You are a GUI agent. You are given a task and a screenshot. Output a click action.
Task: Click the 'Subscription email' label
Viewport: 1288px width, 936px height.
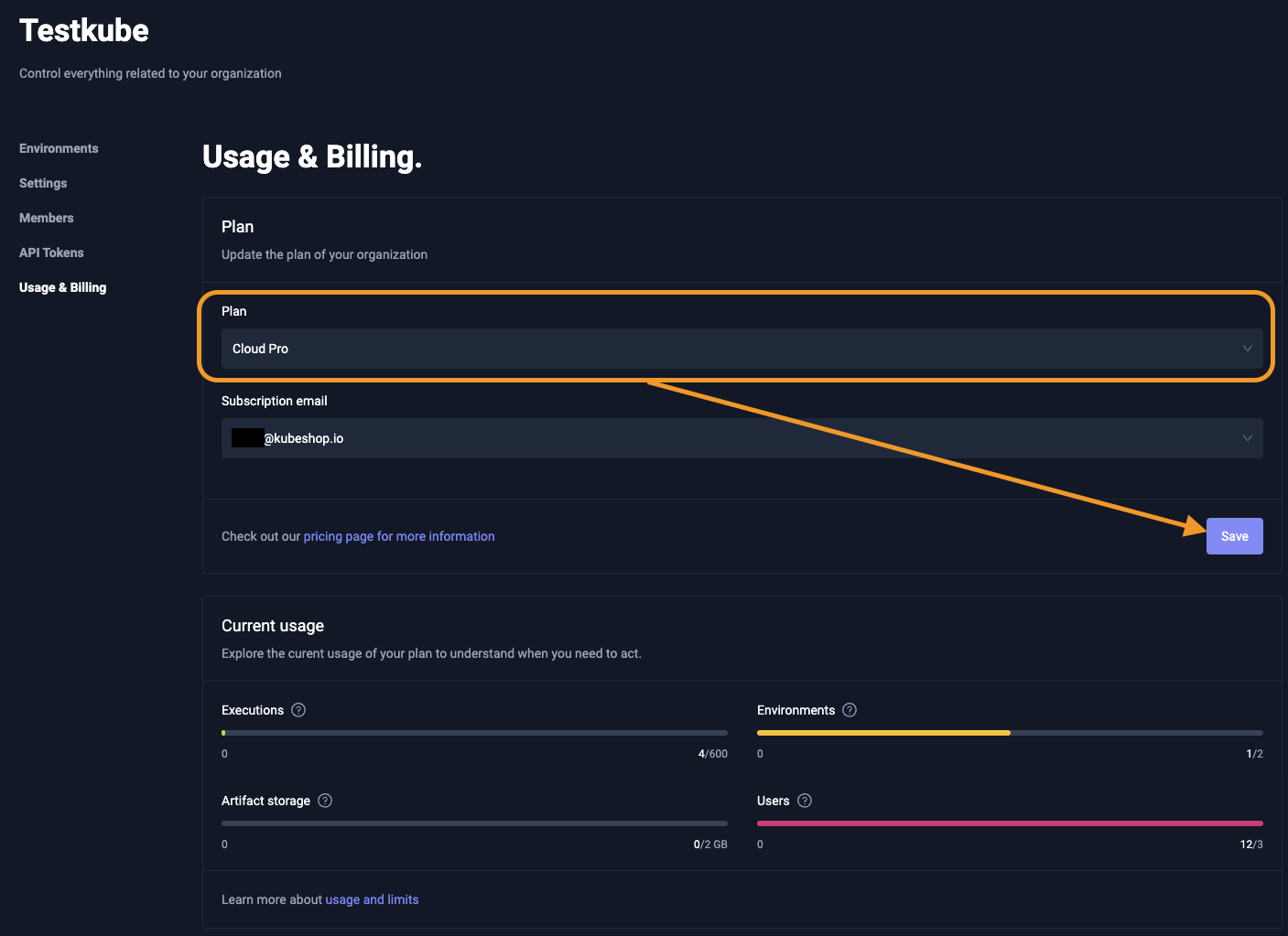click(275, 401)
